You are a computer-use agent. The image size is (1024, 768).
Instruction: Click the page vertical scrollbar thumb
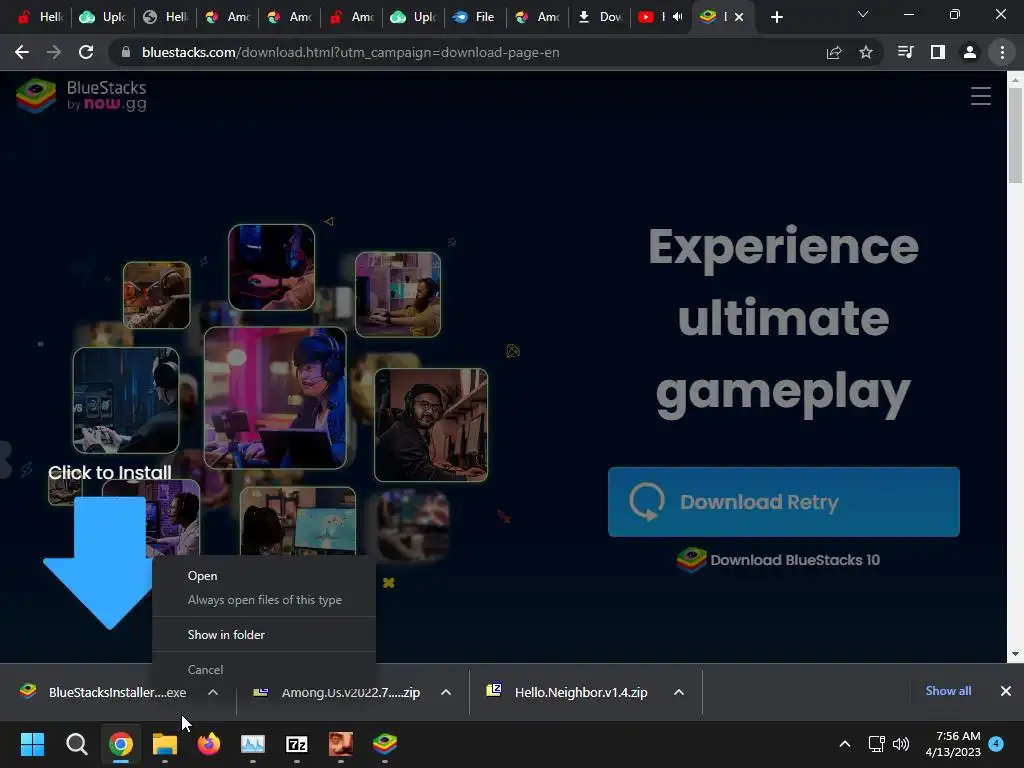(x=1015, y=136)
